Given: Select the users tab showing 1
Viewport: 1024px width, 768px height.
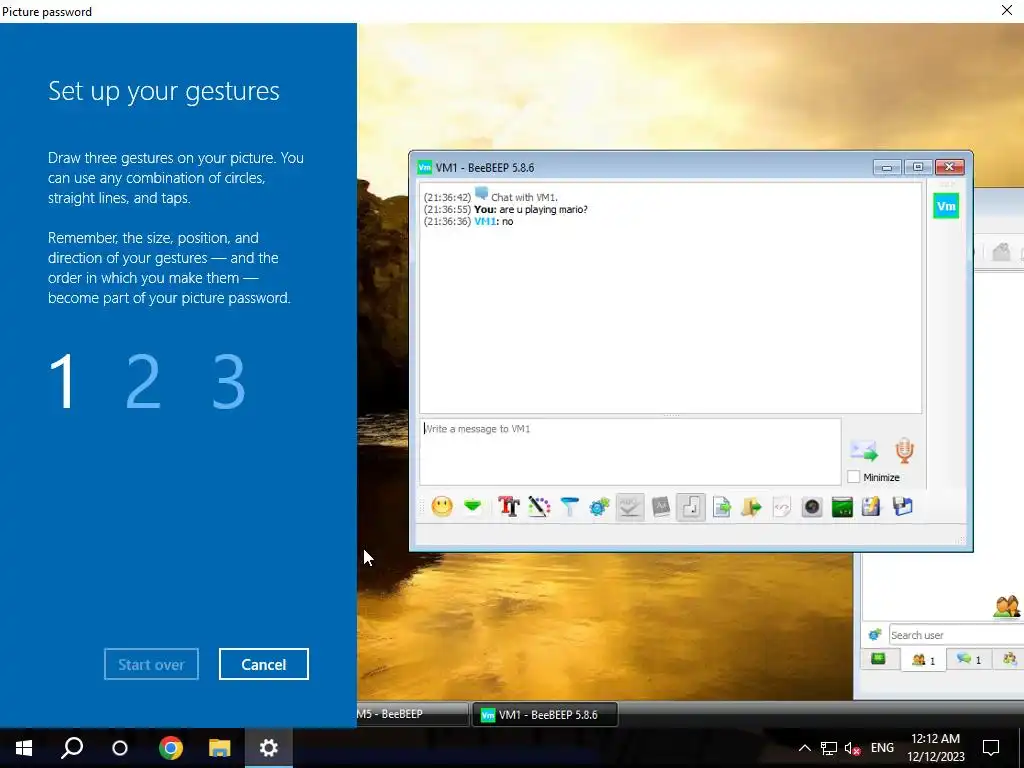Looking at the screenshot, I should (x=923, y=660).
